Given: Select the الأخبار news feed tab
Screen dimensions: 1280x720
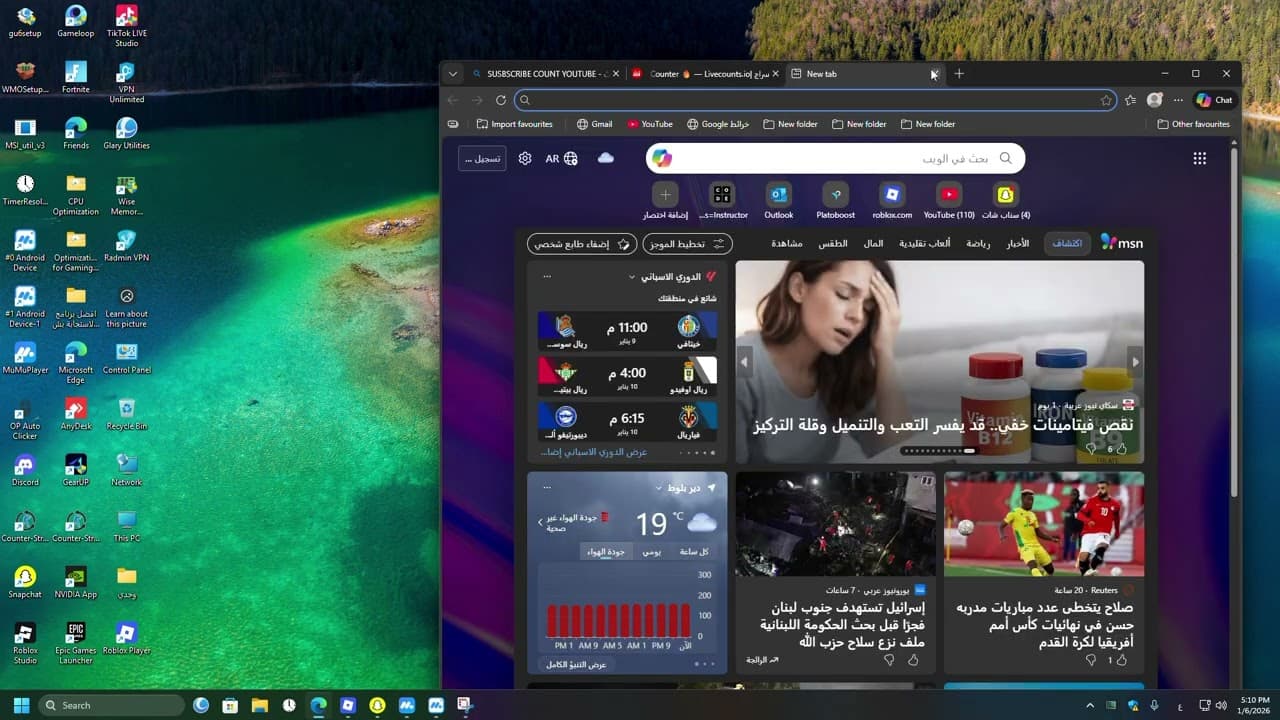Looking at the screenshot, I should pyautogui.click(x=1018, y=243).
